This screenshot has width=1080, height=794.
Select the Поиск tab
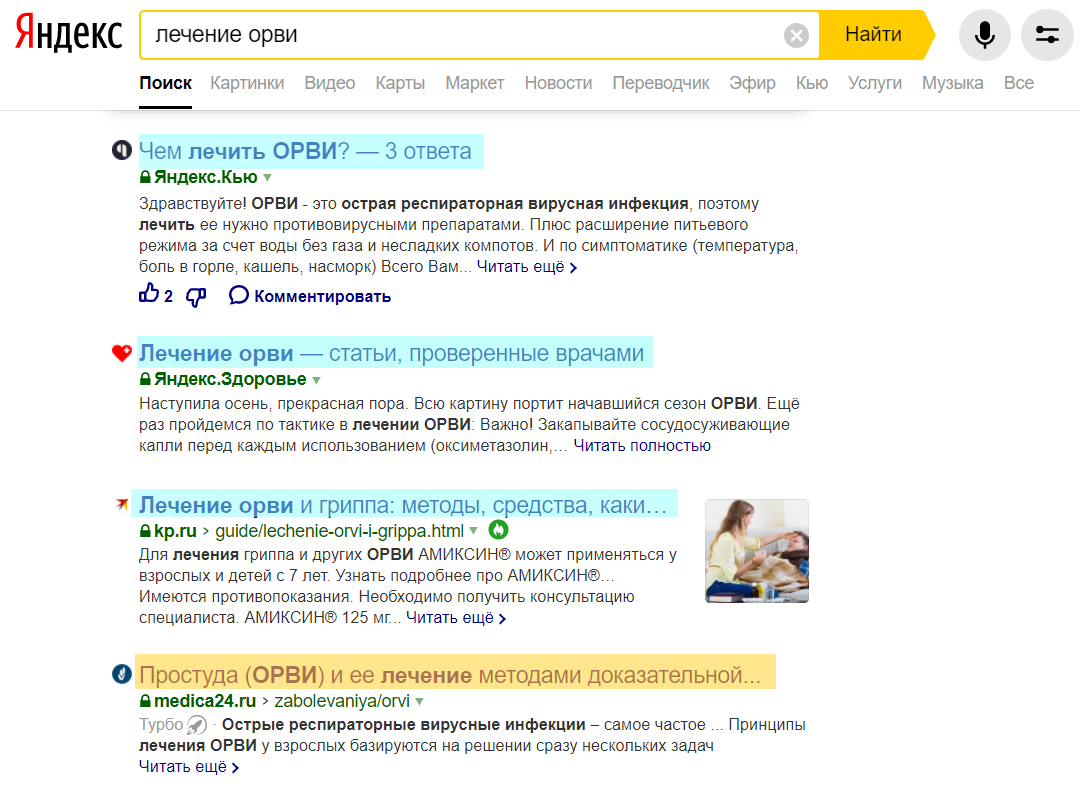point(165,83)
